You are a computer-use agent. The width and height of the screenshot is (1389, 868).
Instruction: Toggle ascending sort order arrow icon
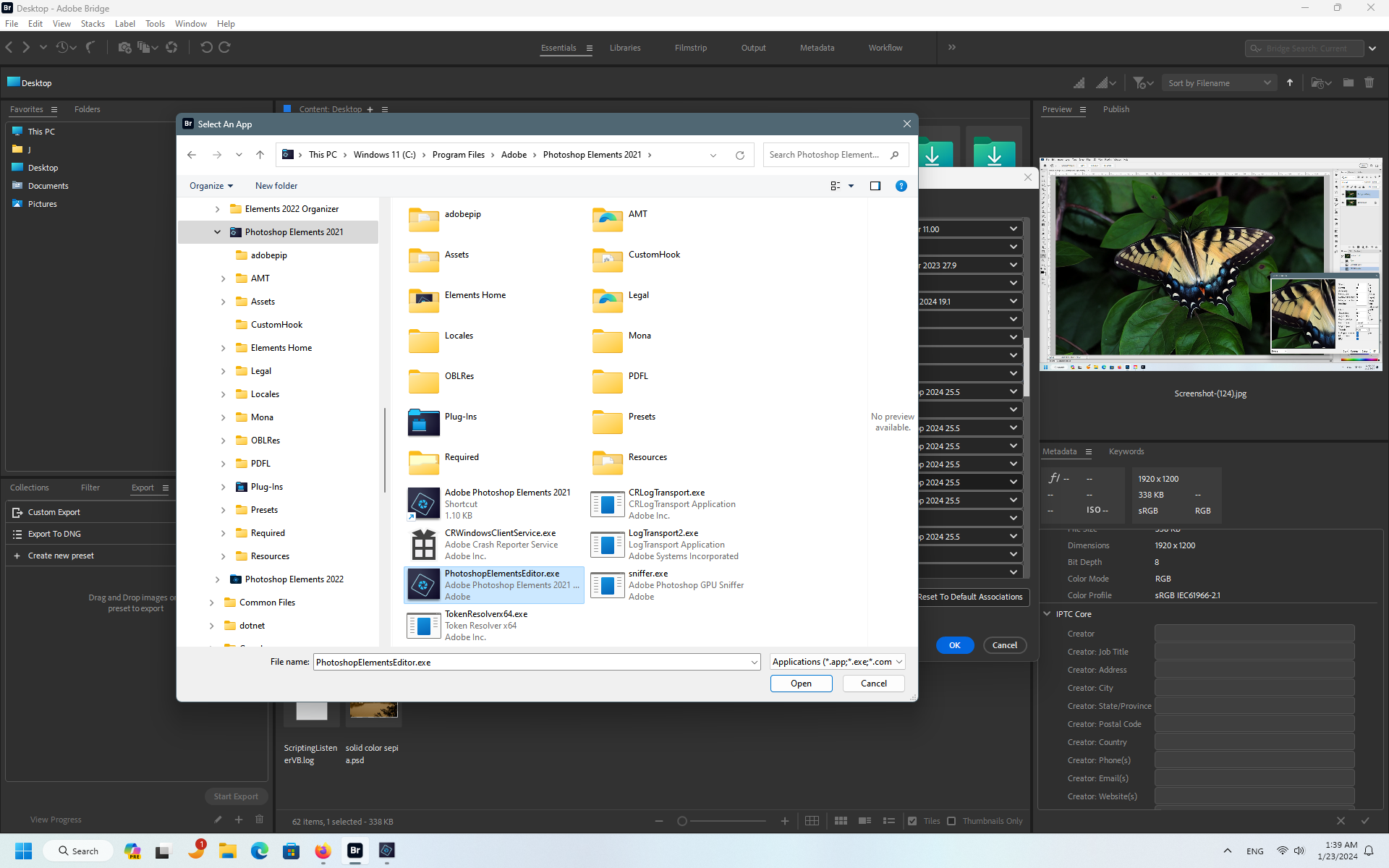tap(1290, 82)
